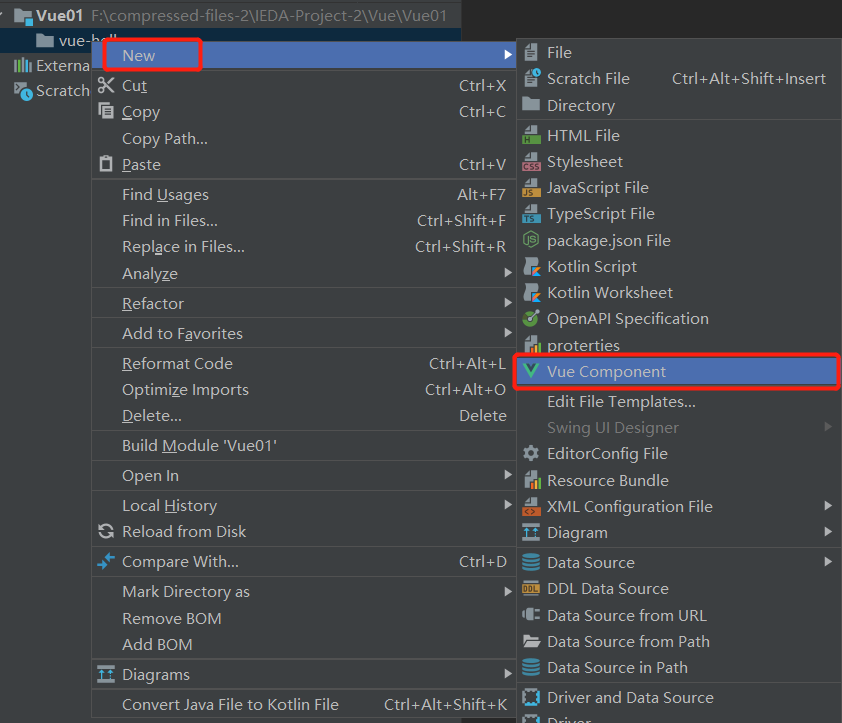842x723 pixels.
Task: Click the Stylesheet CSS icon
Action: pyautogui.click(x=532, y=161)
